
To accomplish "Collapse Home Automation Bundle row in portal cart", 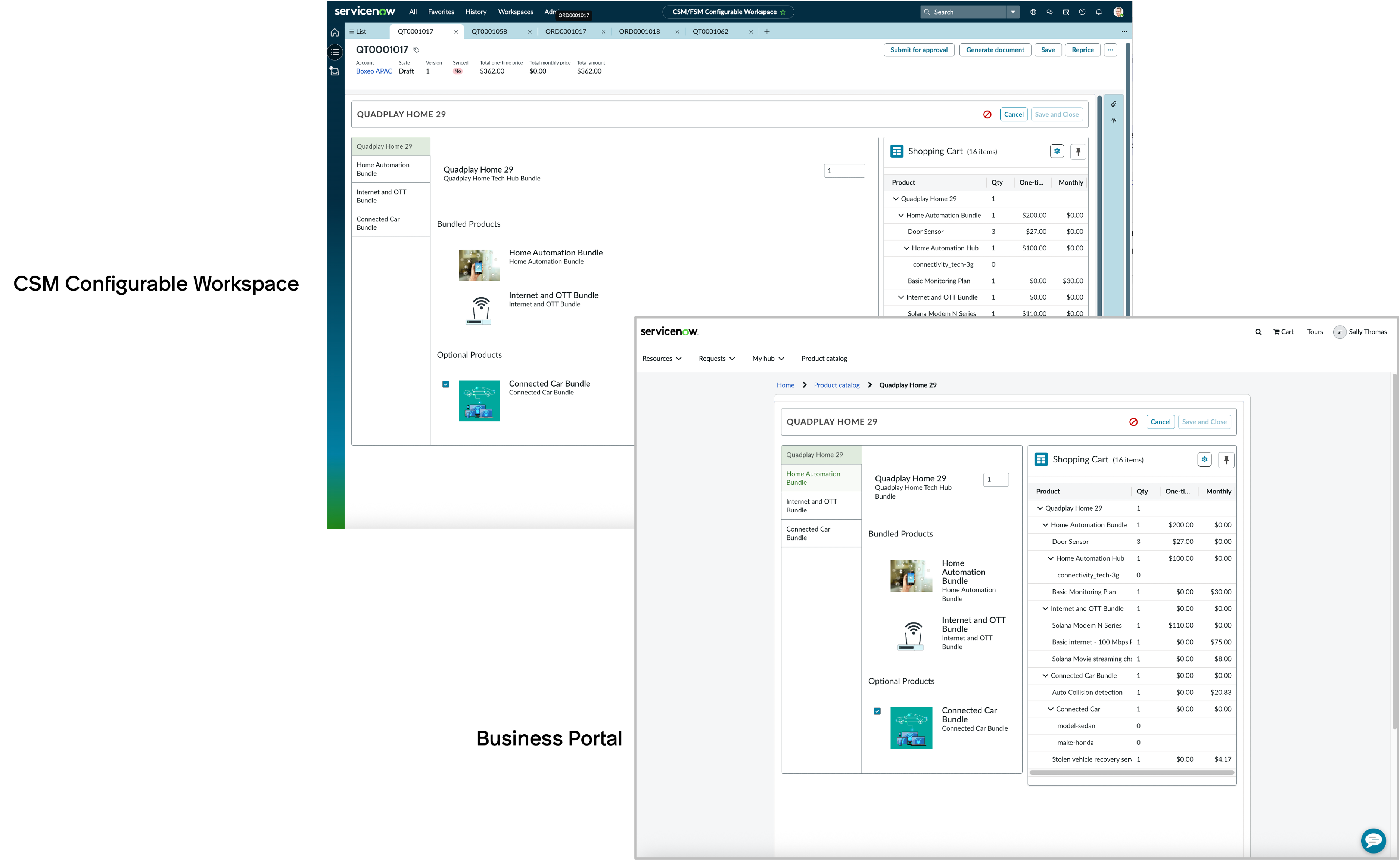I will [x=1045, y=525].
